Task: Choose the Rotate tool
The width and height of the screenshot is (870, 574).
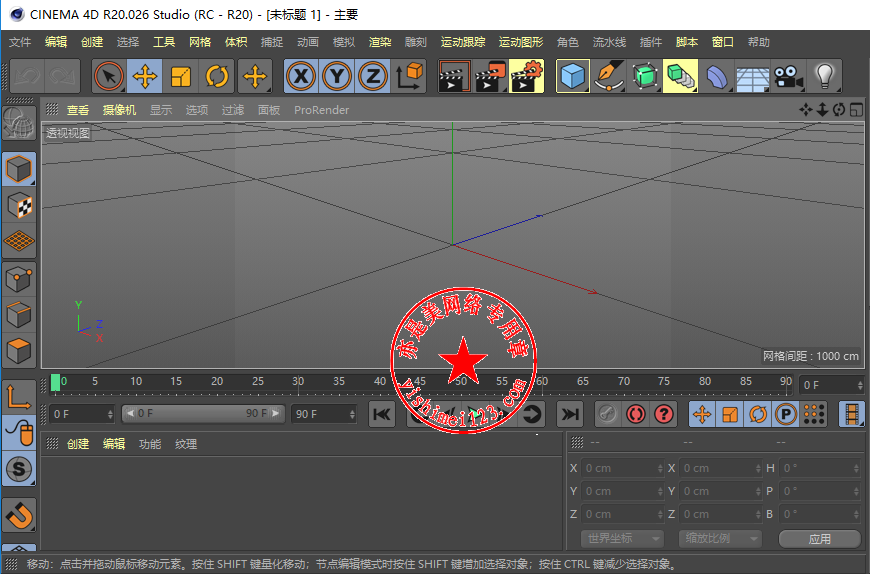Action: [216, 76]
